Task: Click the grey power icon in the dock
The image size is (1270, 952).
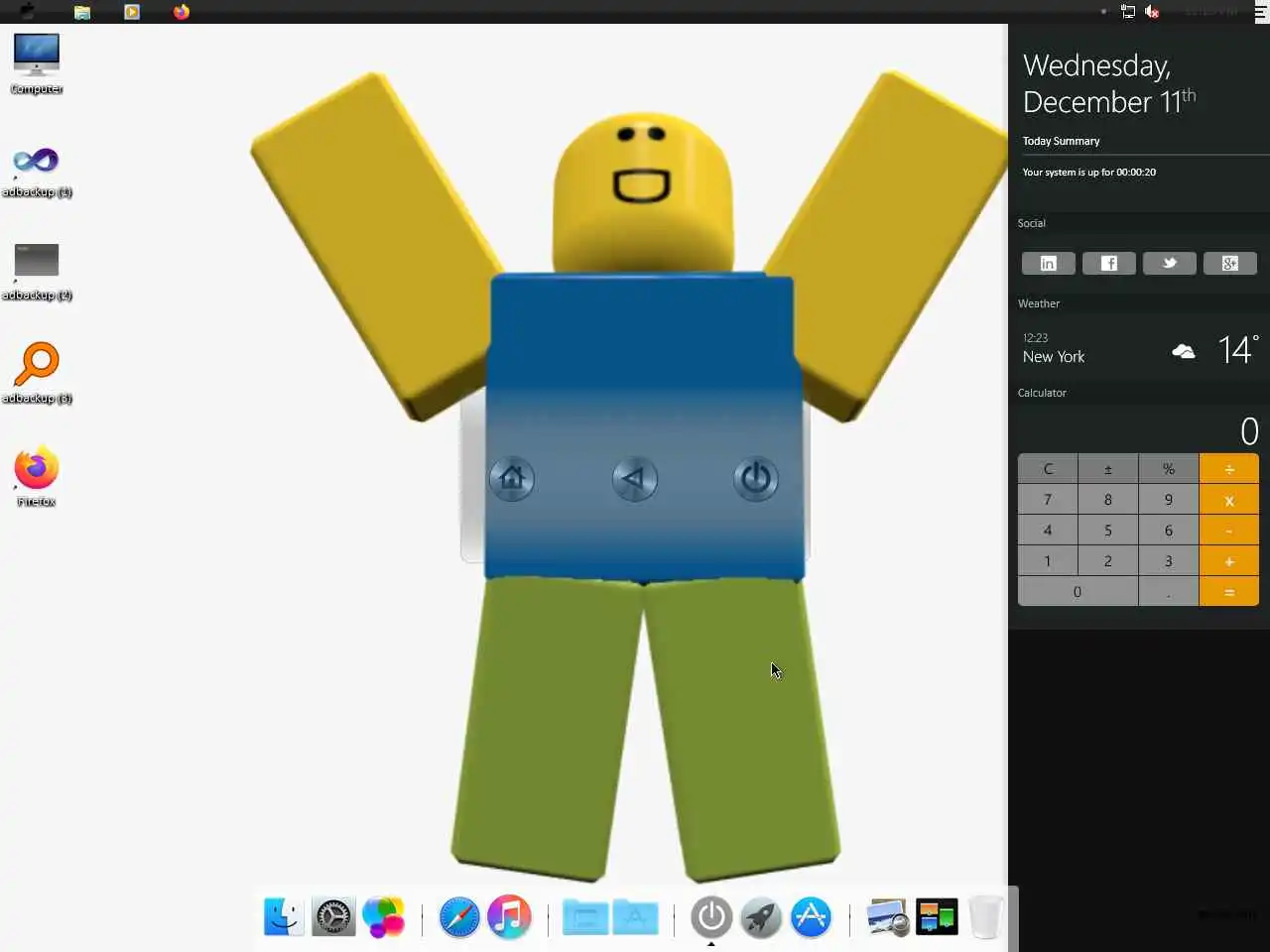Action: 711,917
